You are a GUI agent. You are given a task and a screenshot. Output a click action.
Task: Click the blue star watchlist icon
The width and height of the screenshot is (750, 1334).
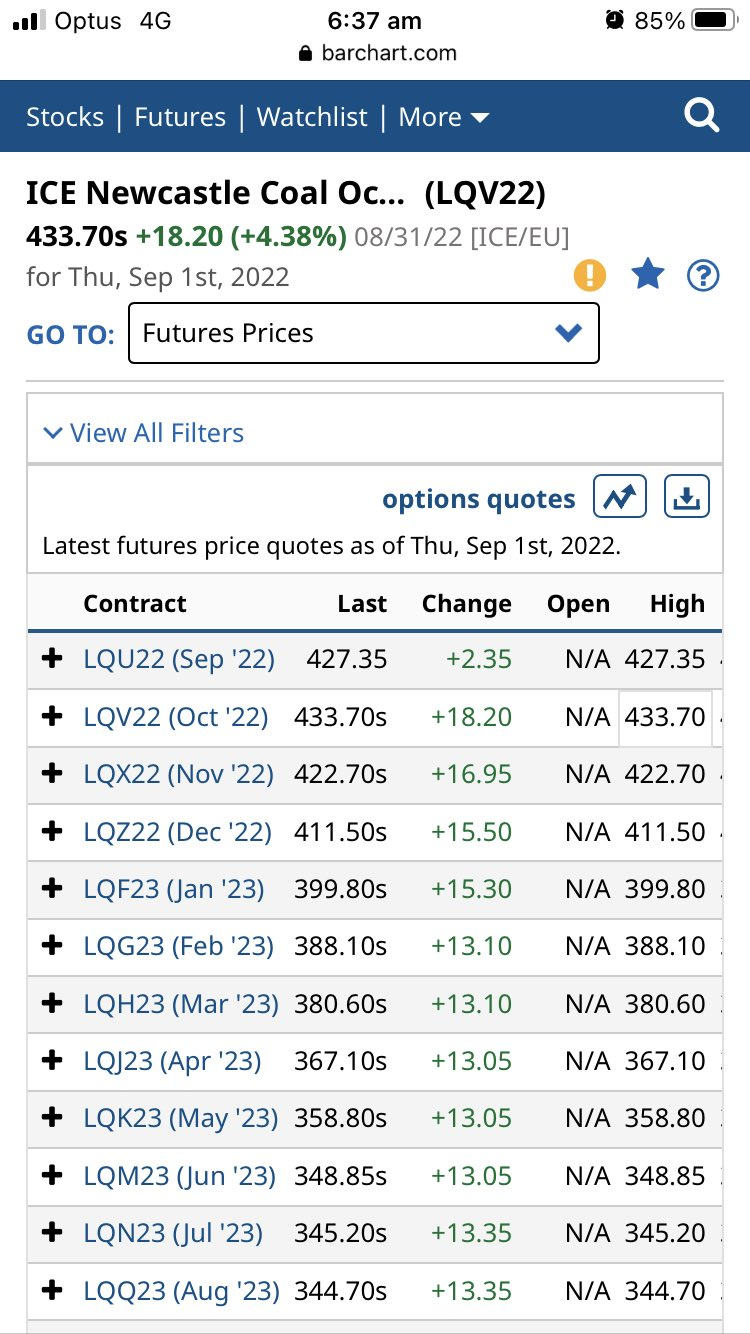pos(648,275)
